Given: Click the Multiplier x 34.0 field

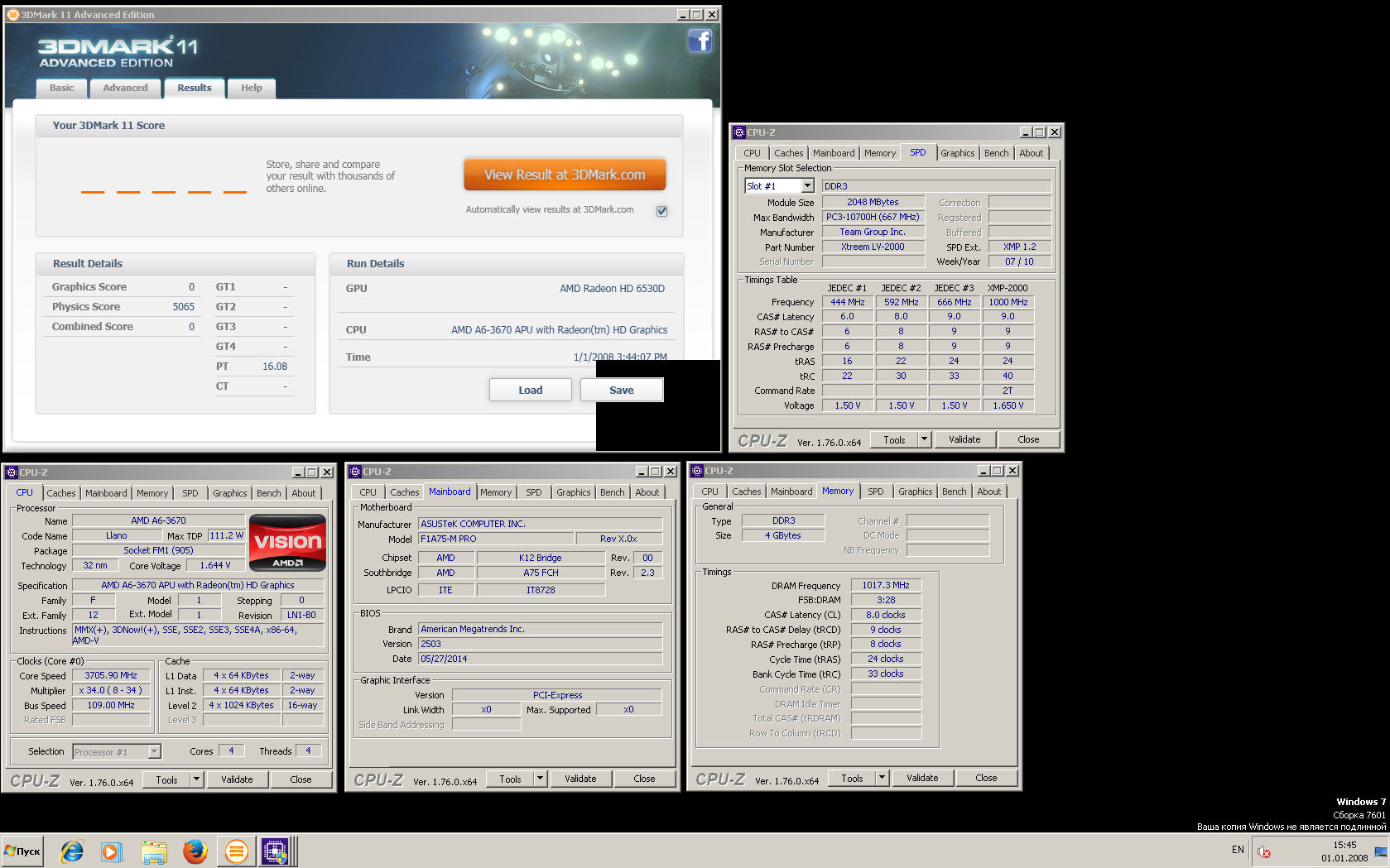Looking at the screenshot, I should [111, 690].
